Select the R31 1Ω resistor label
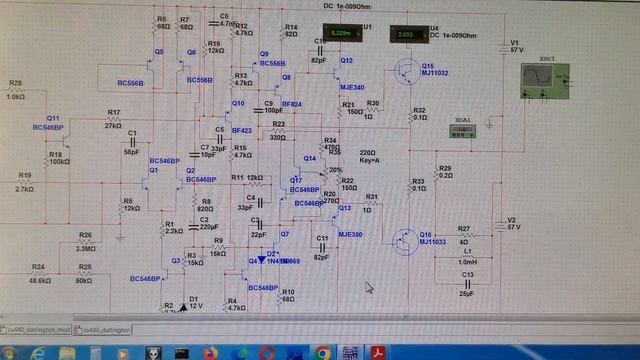640x360 pixels. (371, 203)
